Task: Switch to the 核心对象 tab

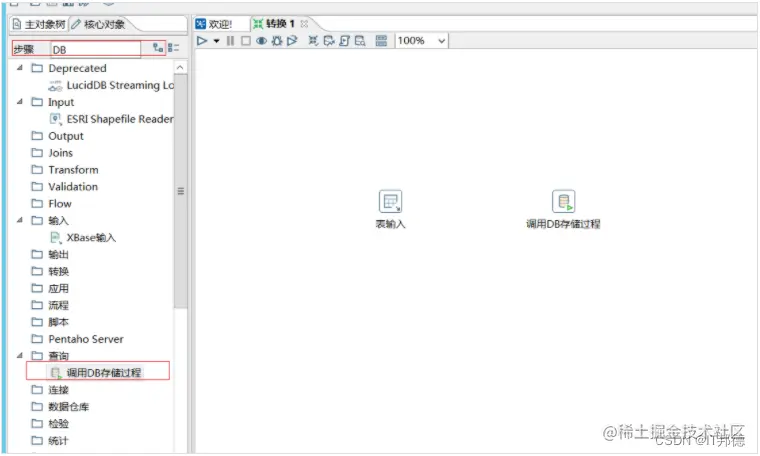Action: (99, 24)
